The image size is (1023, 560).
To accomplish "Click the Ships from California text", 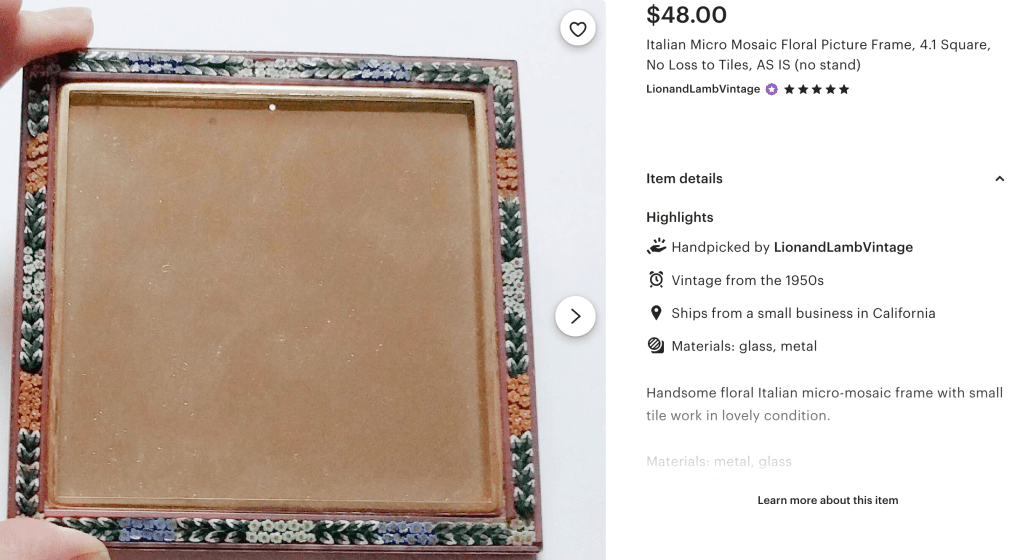I will pos(803,313).
